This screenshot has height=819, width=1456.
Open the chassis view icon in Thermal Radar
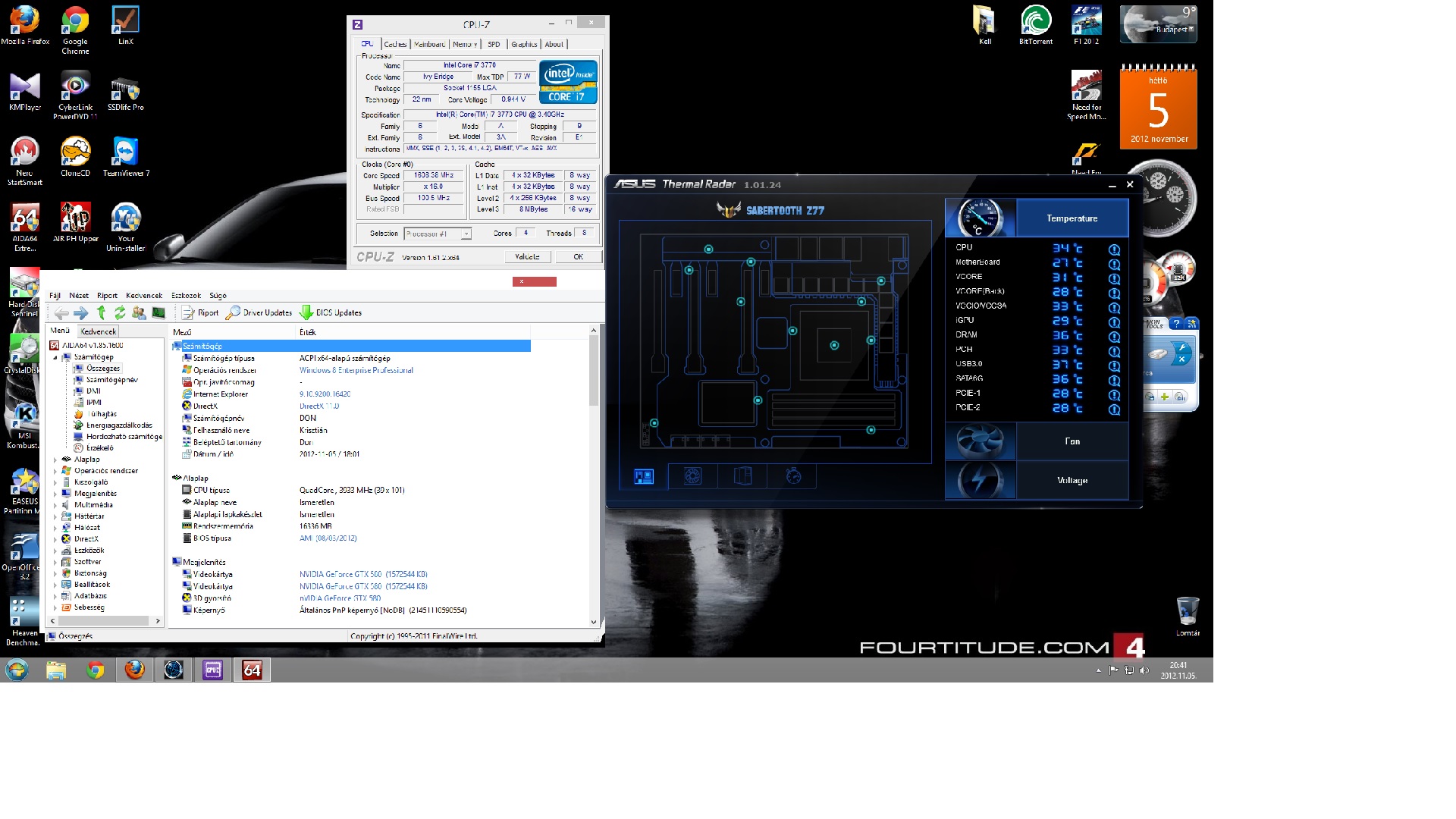[742, 476]
